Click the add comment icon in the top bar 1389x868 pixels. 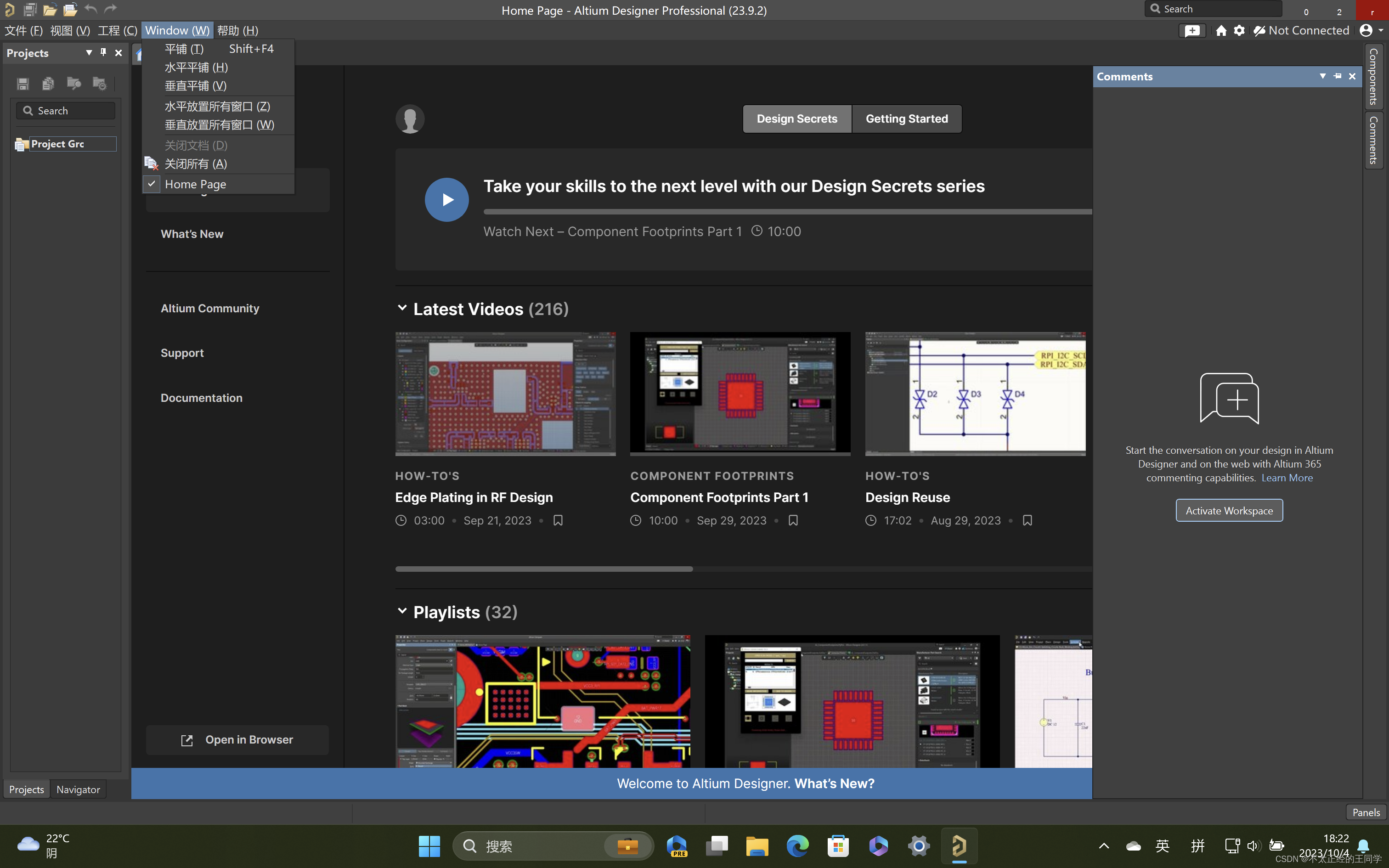tap(1192, 30)
